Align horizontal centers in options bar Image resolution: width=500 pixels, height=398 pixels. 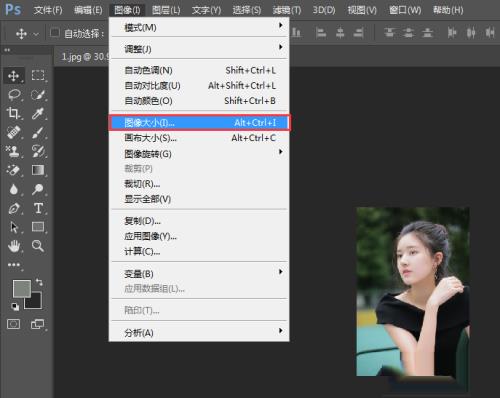tap(340, 33)
